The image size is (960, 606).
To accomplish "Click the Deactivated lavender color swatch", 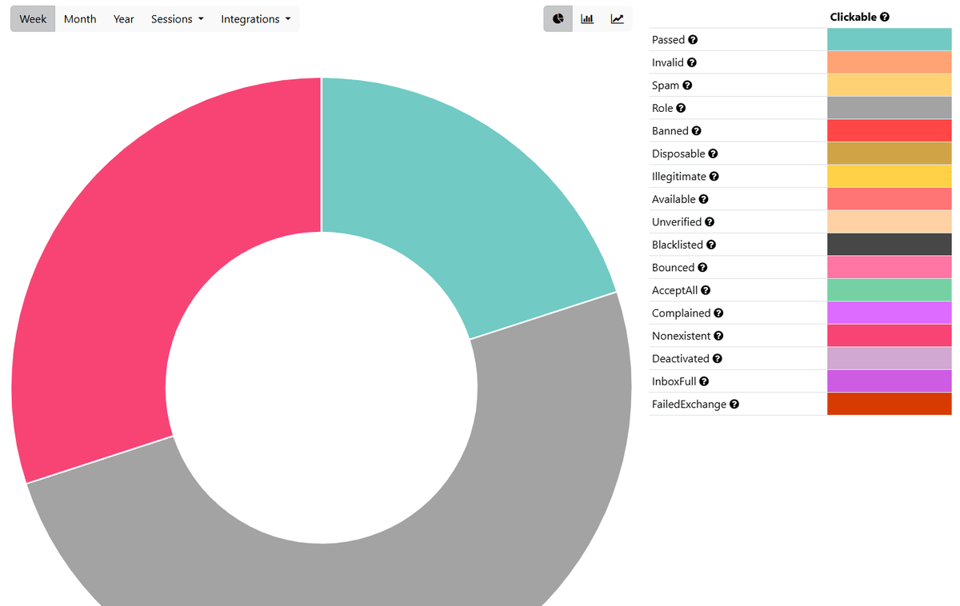I will (889, 358).
